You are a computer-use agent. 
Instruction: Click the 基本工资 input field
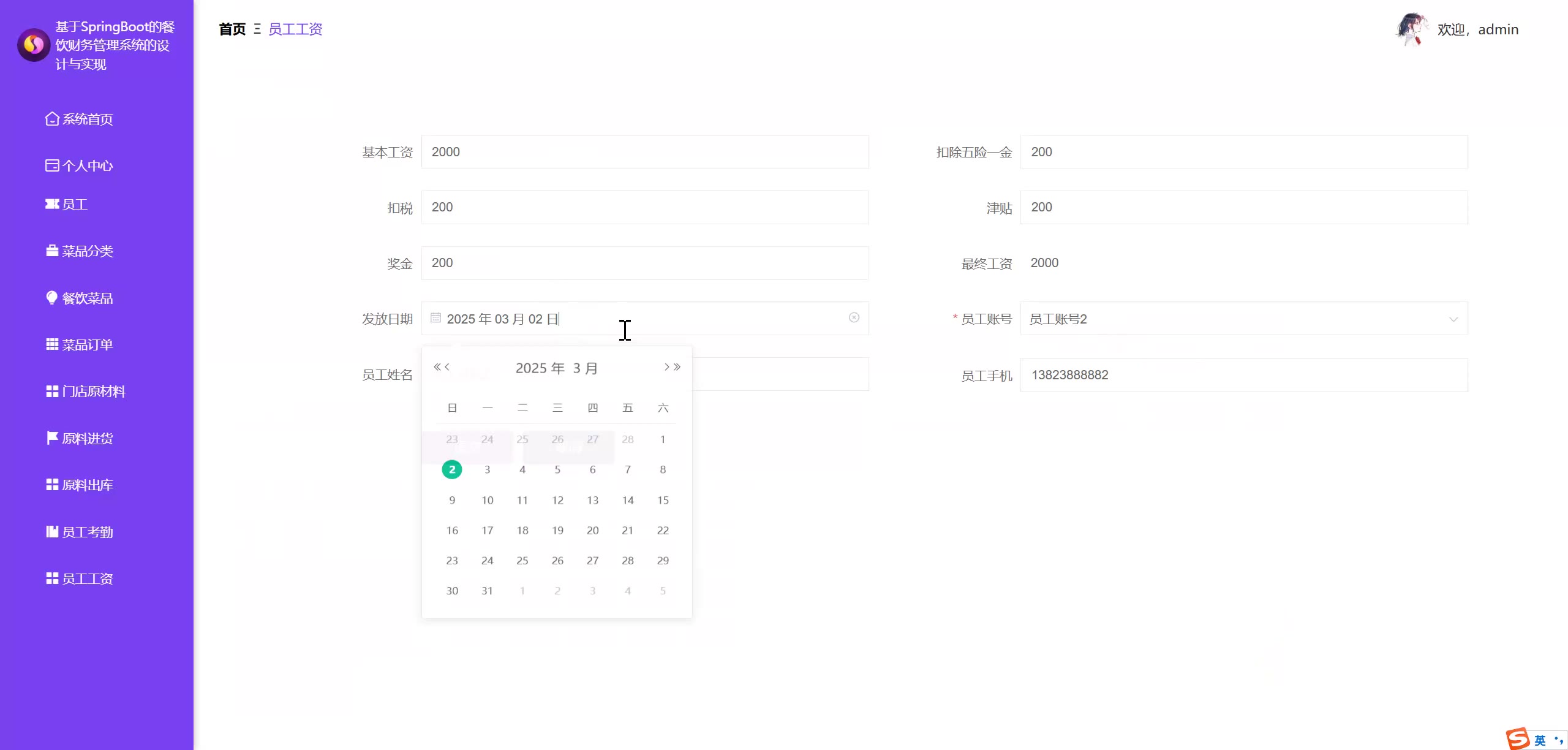644,152
